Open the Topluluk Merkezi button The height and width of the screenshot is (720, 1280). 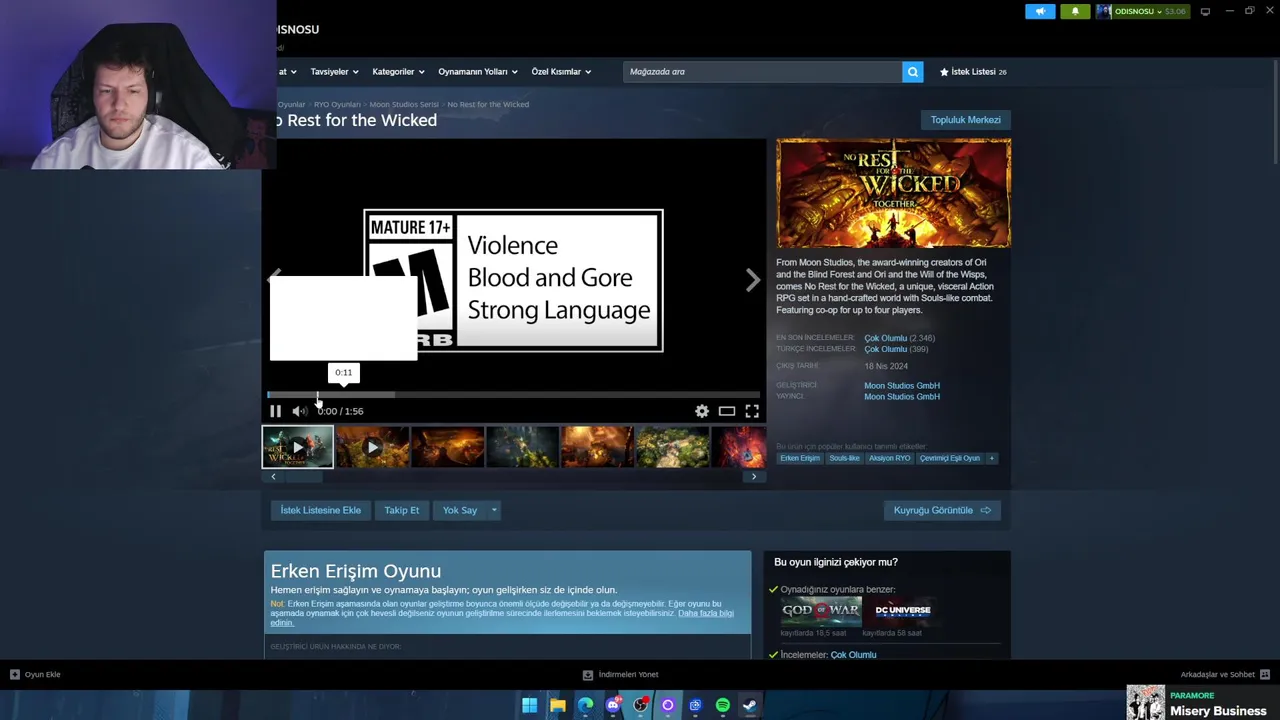click(x=965, y=120)
